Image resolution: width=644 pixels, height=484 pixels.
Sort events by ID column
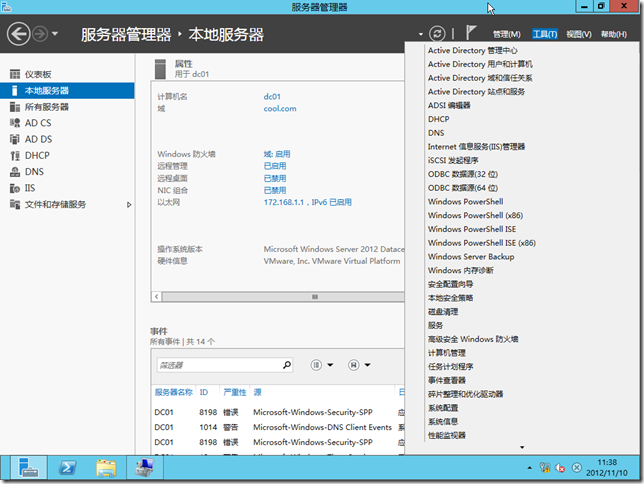point(204,392)
